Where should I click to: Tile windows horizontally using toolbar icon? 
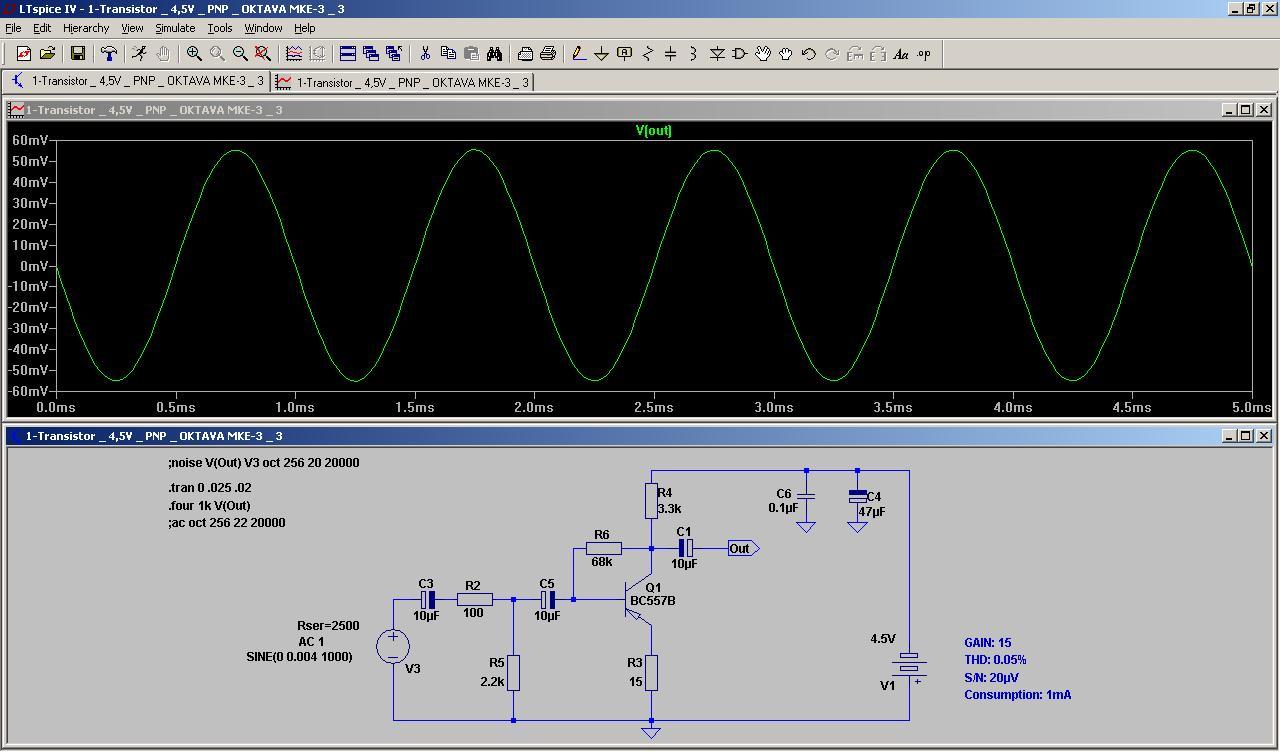348,54
